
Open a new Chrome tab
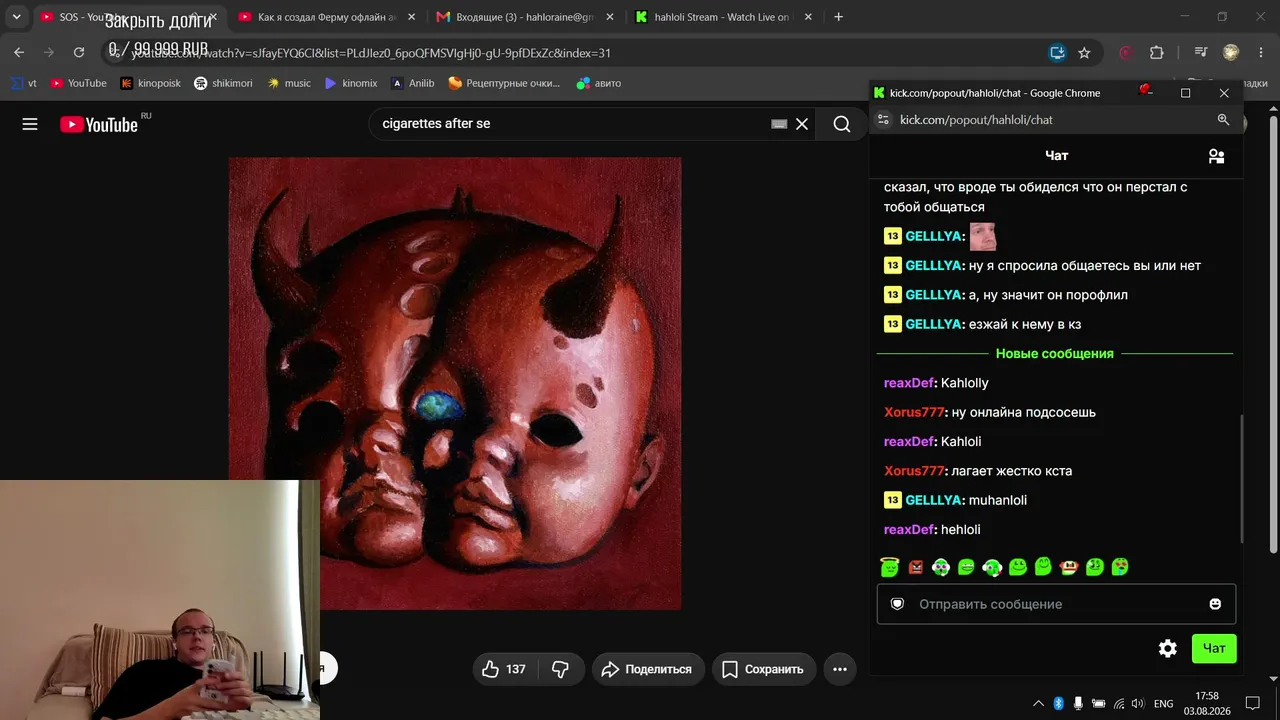click(838, 17)
